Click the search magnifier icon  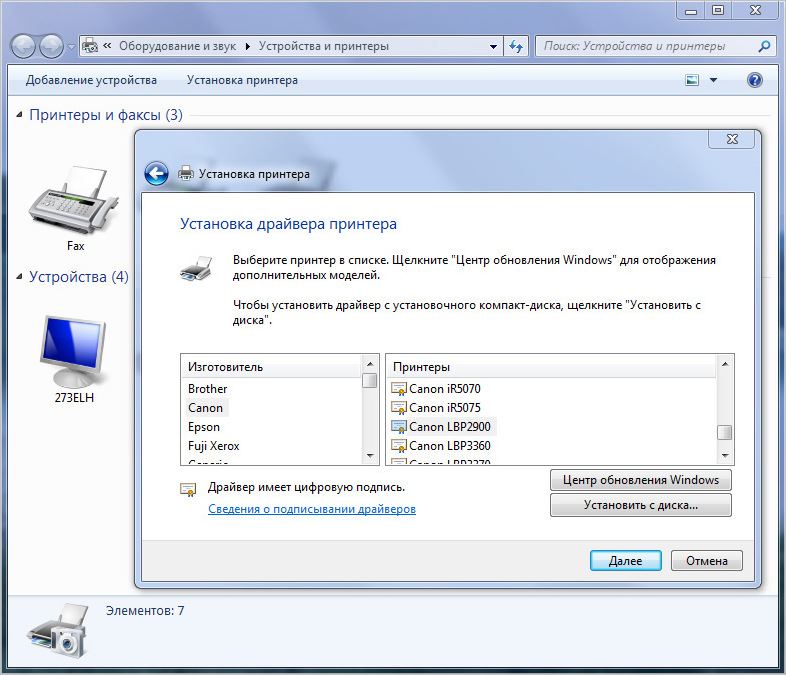(765, 46)
